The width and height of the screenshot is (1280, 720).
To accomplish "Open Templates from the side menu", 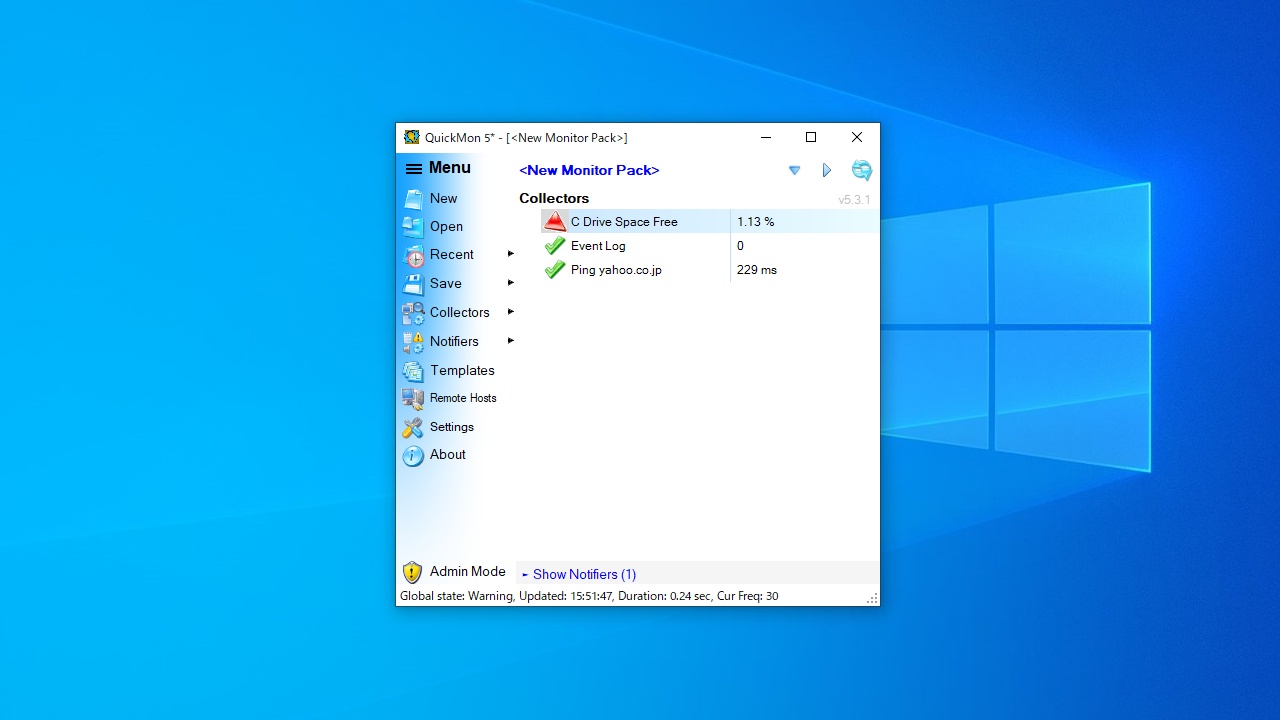I will tap(462, 370).
